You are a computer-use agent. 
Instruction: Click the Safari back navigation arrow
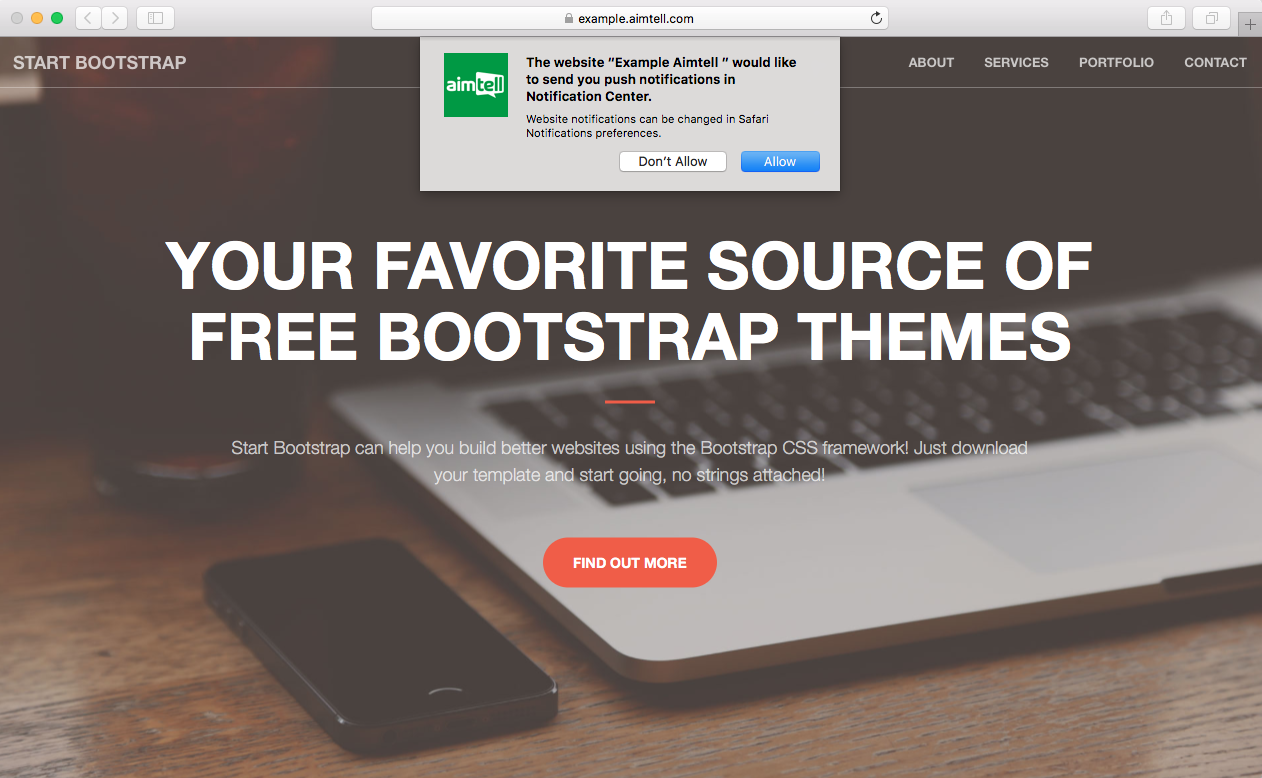pyautogui.click(x=88, y=18)
